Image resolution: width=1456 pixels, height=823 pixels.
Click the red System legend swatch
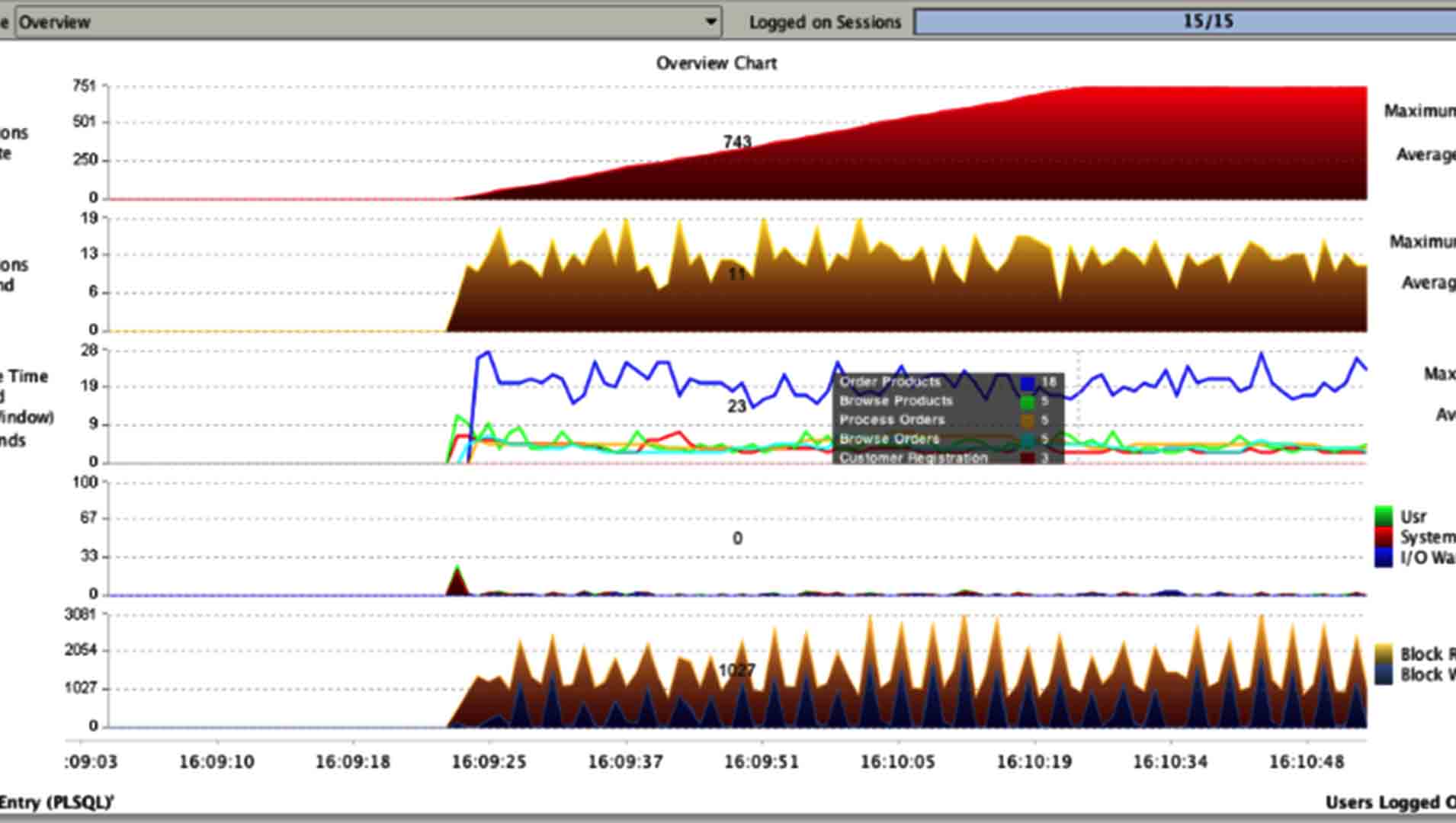tap(1384, 537)
